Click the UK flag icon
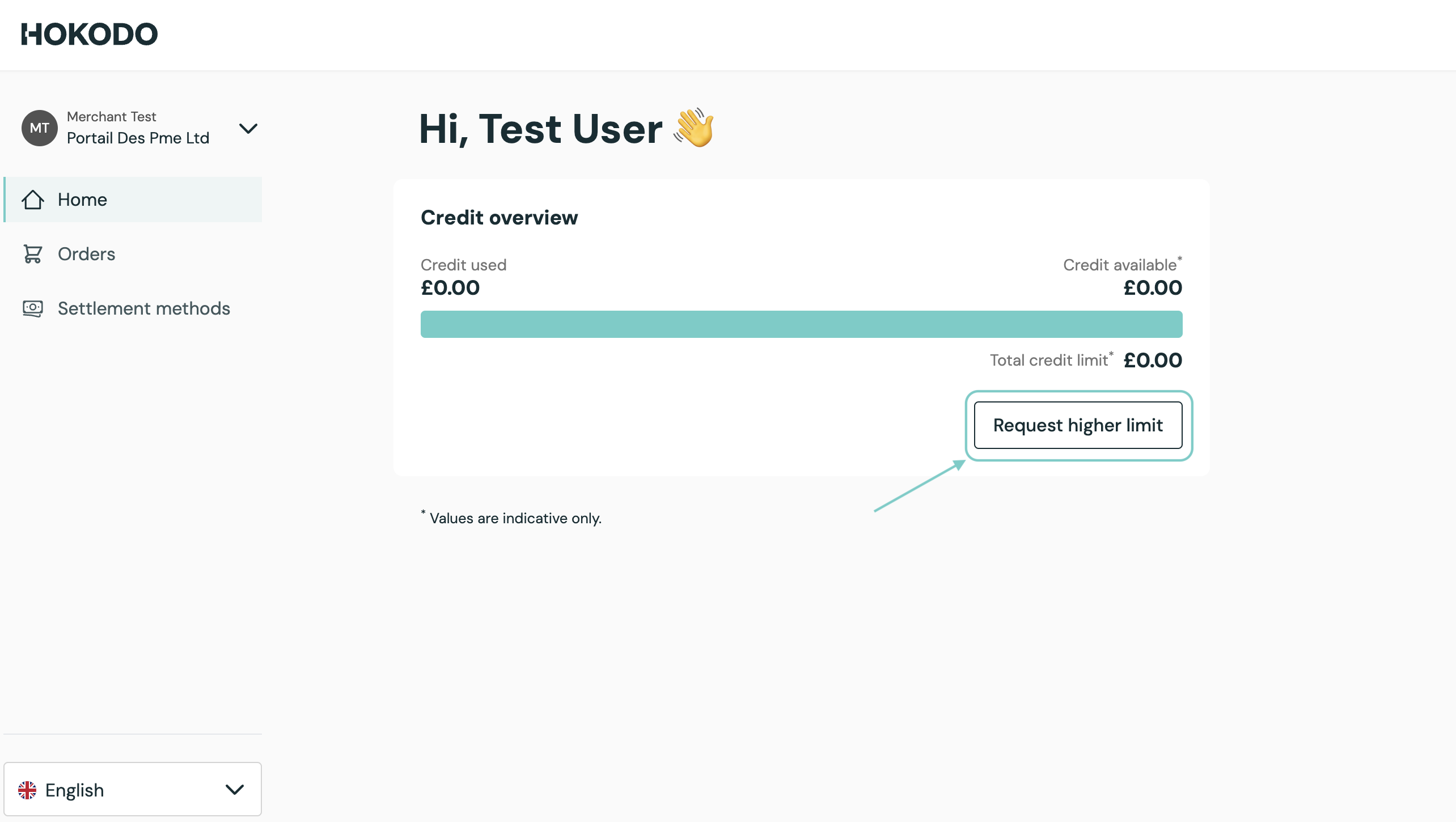1456x822 pixels. (x=27, y=790)
